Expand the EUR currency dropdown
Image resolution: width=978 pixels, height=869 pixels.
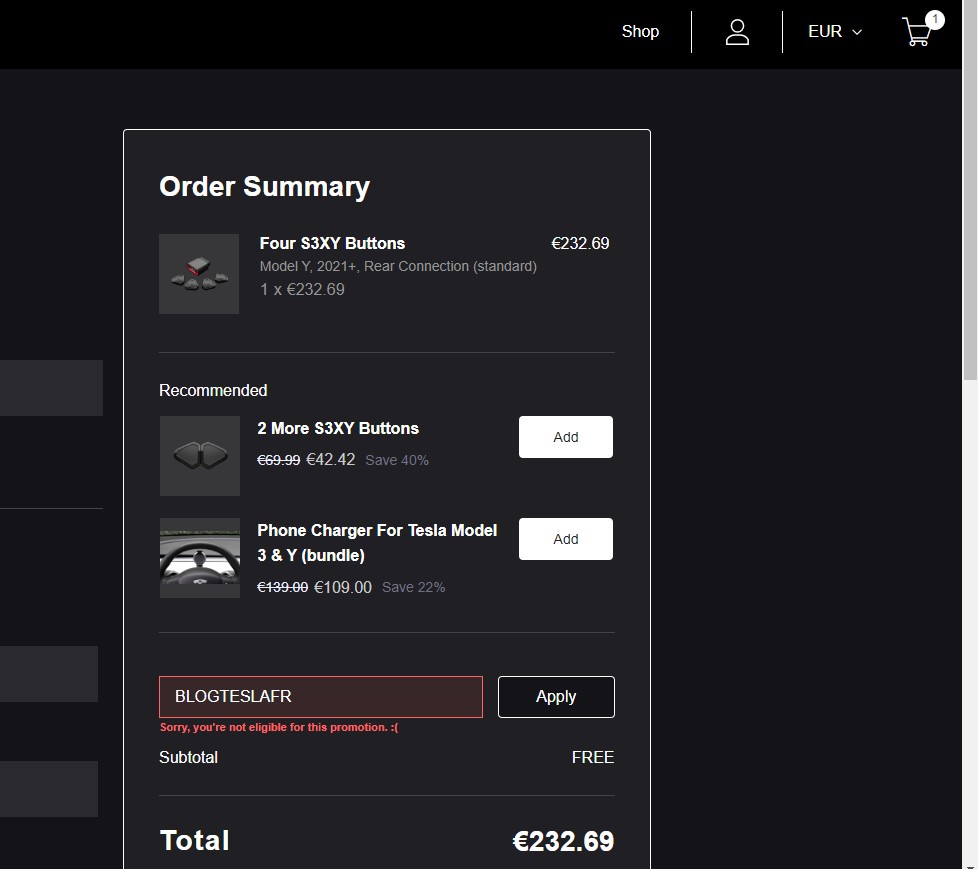(835, 31)
